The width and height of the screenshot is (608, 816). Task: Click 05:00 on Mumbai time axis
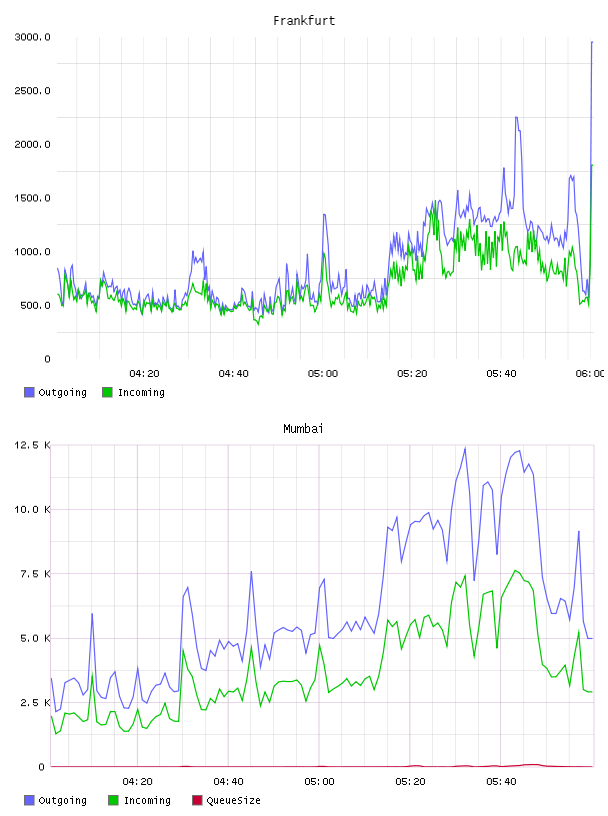click(319, 782)
